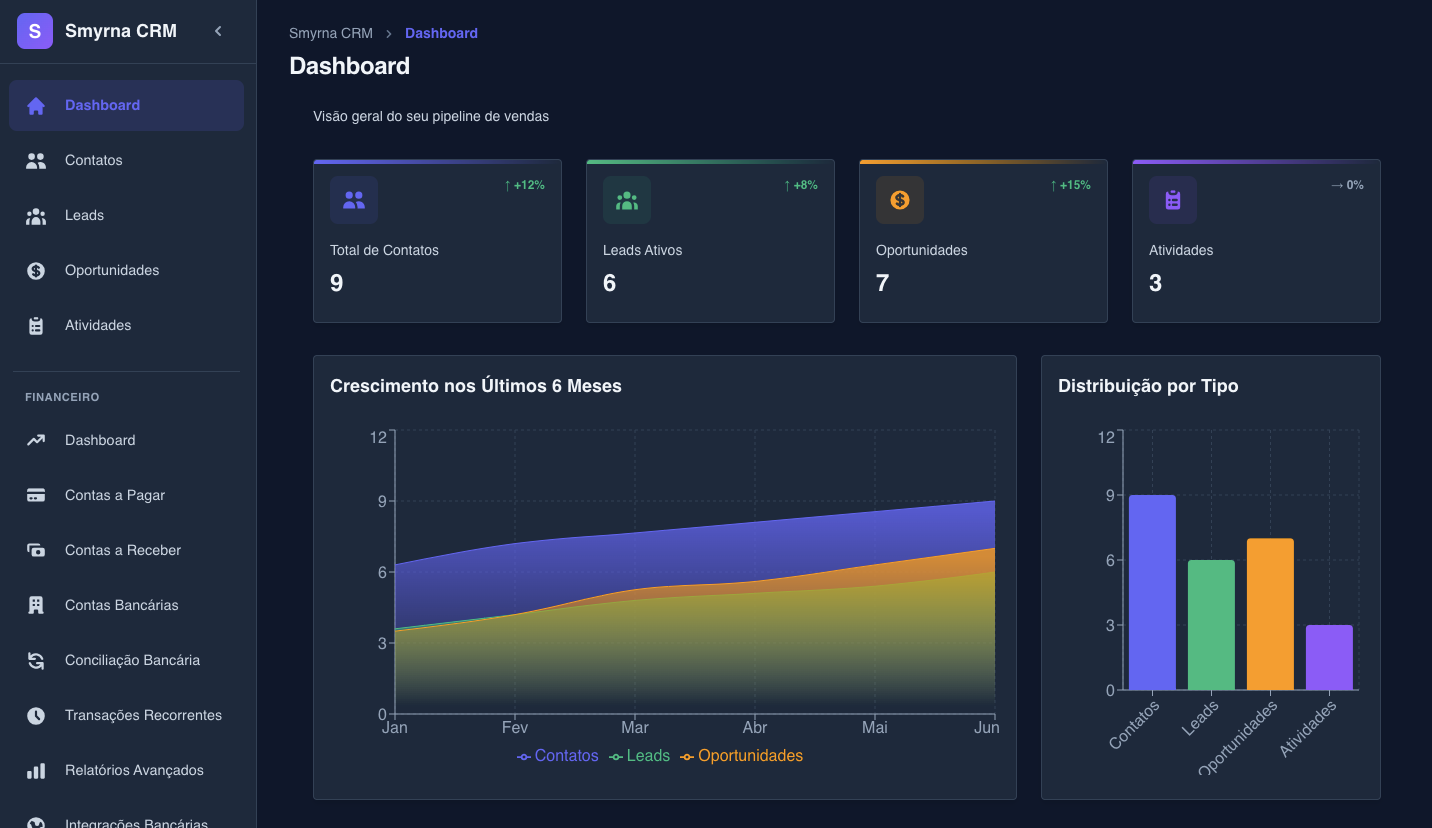Image resolution: width=1432 pixels, height=828 pixels.
Task: Click the Atividades clipboard icon in sidebar
Action: 36,326
